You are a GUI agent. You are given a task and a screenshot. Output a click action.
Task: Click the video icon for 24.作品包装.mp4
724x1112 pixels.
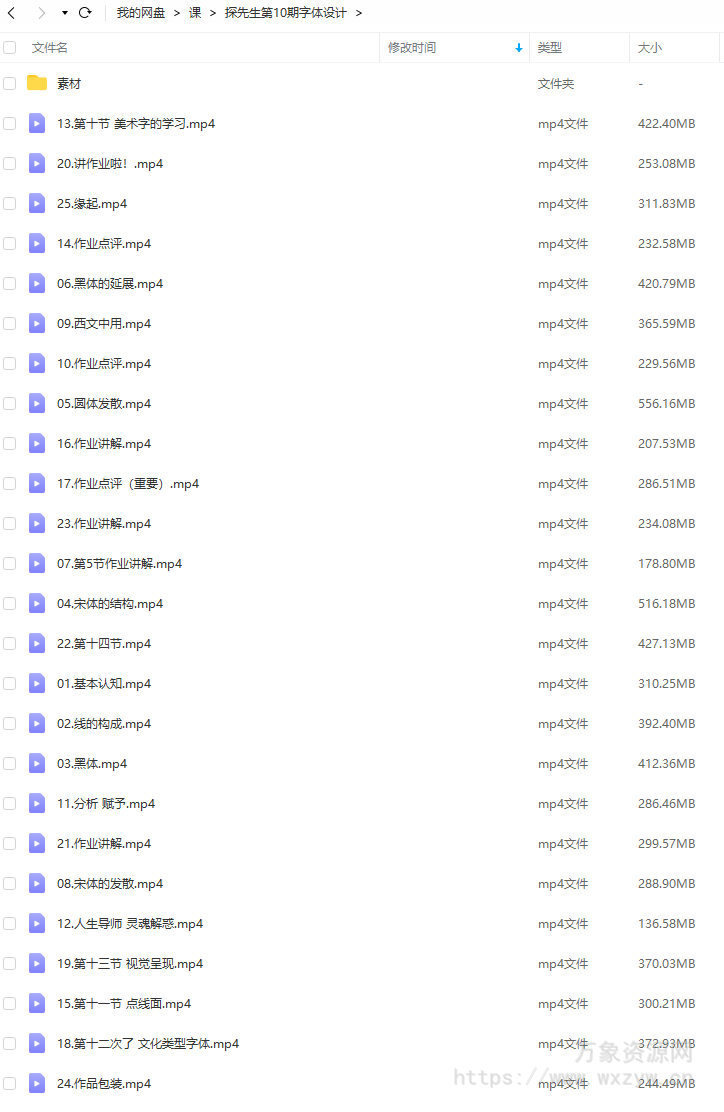click(37, 1084)
